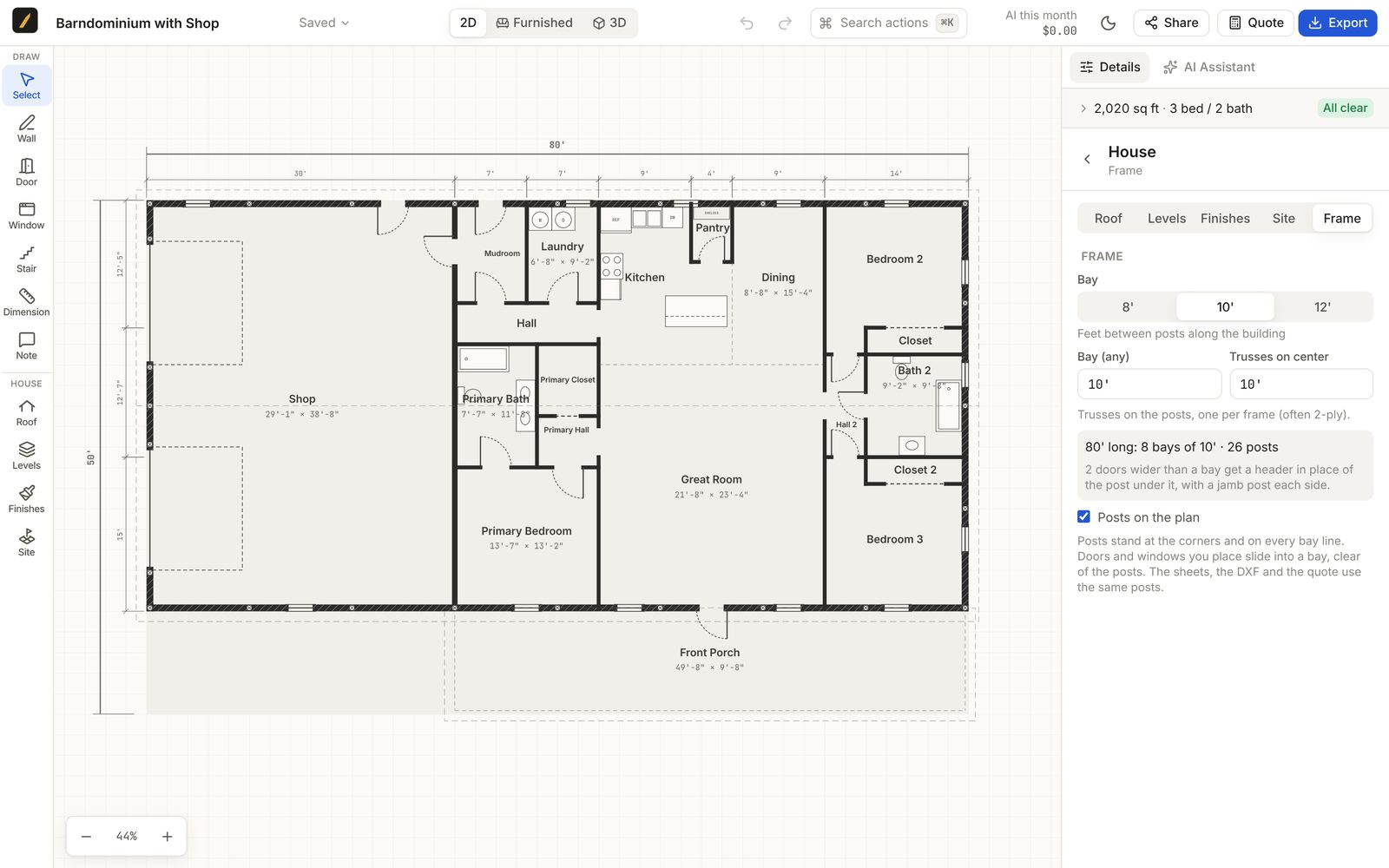The height and width of the screenshot is (868, 1389).
Task: Click the Redo arrow
Action: (785, 23)
